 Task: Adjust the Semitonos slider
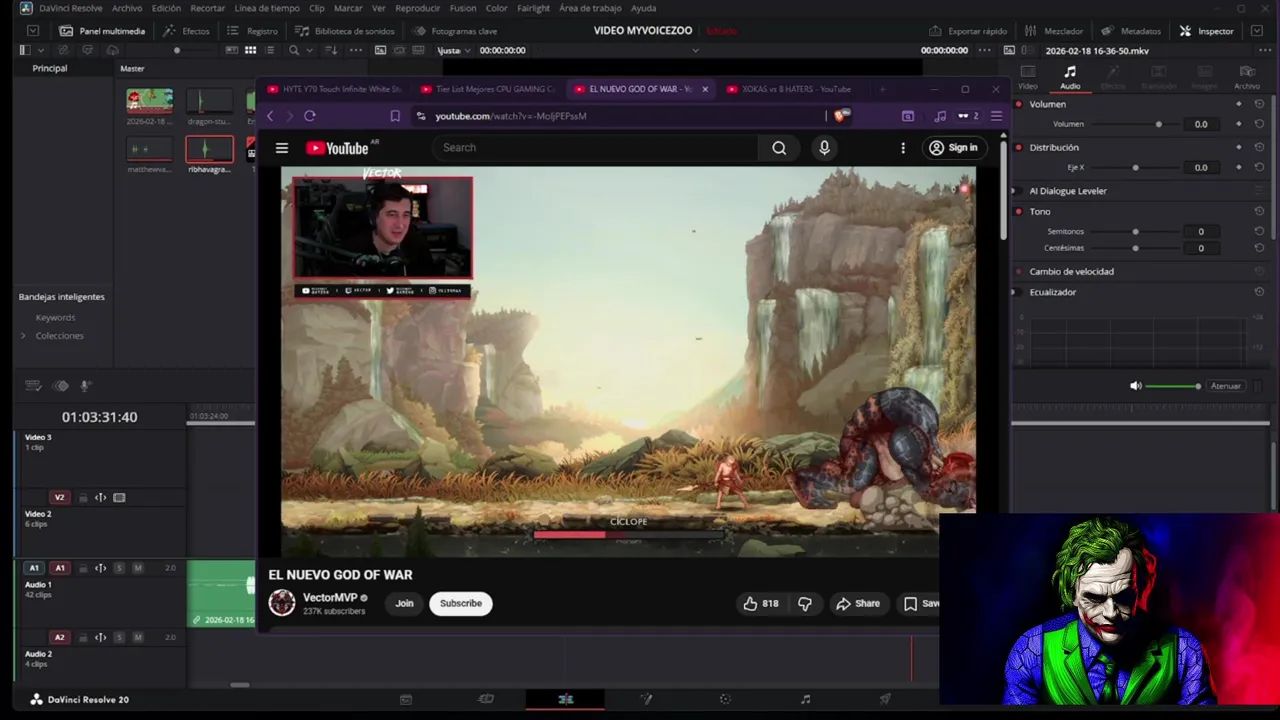[1135, 231]
